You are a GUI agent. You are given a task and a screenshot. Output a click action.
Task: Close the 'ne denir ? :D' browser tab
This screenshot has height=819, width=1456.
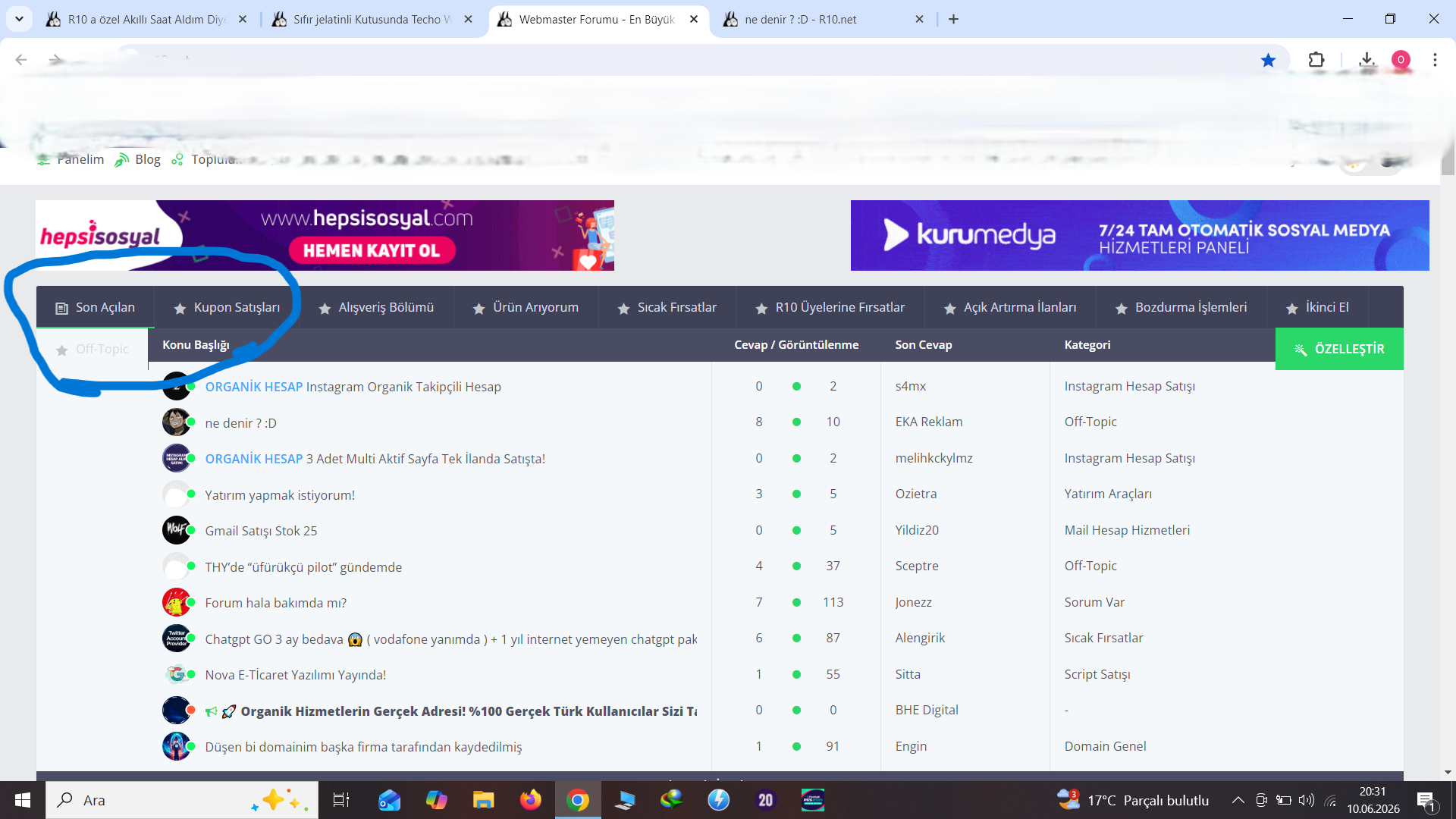click(x=919, y=19)
